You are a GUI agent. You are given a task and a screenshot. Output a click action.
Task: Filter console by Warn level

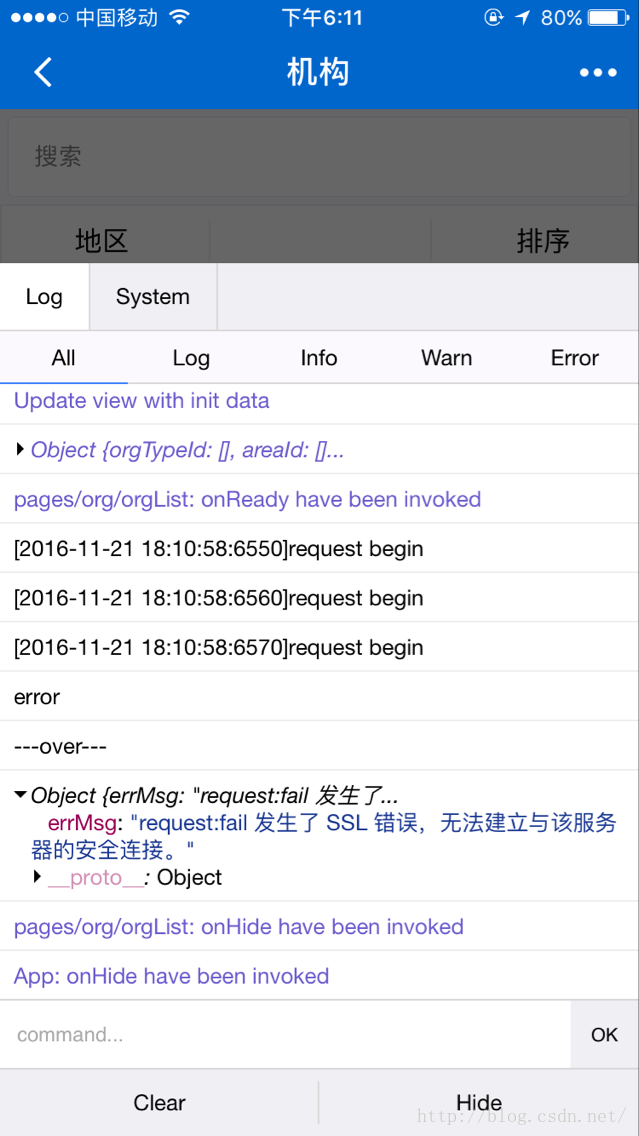(x=446, y=358)
